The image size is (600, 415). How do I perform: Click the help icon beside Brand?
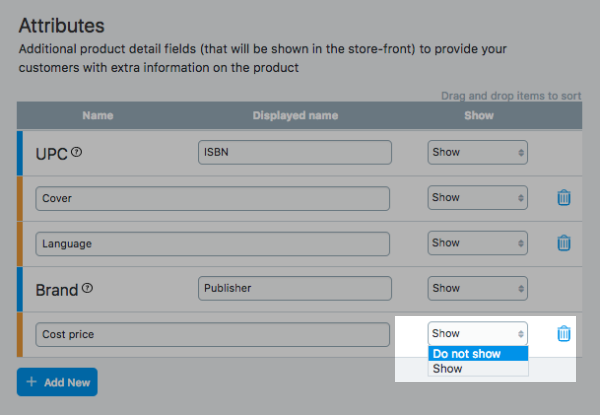[x=87, y=289]
